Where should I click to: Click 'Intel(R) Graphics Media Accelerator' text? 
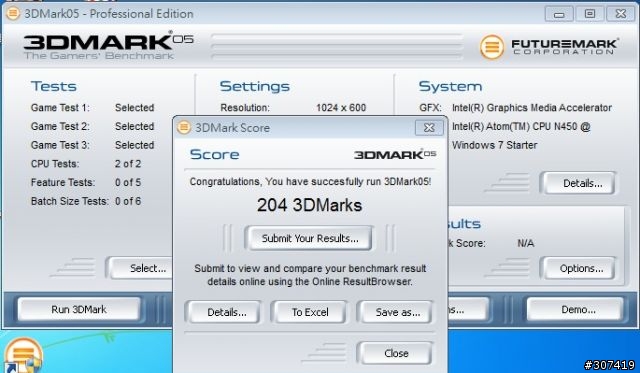532,108
